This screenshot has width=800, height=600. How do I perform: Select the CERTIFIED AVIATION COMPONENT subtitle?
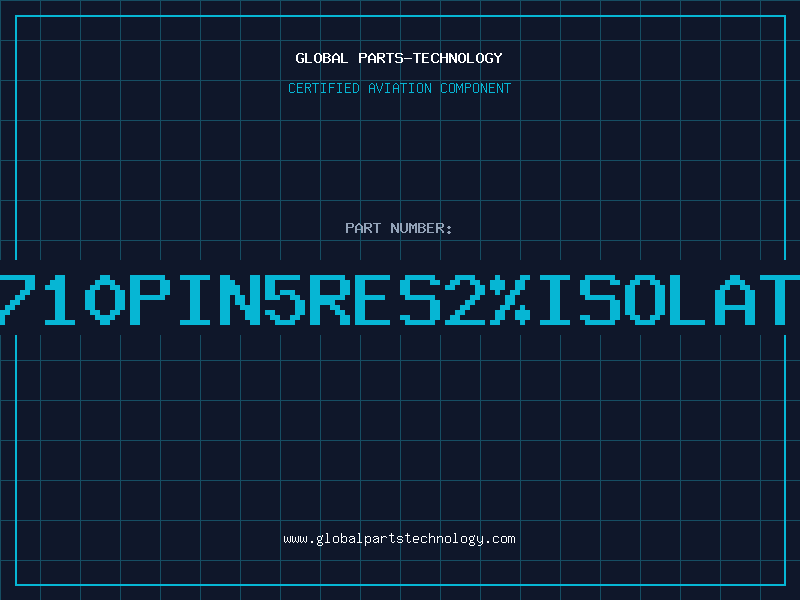tap(399, 88)
